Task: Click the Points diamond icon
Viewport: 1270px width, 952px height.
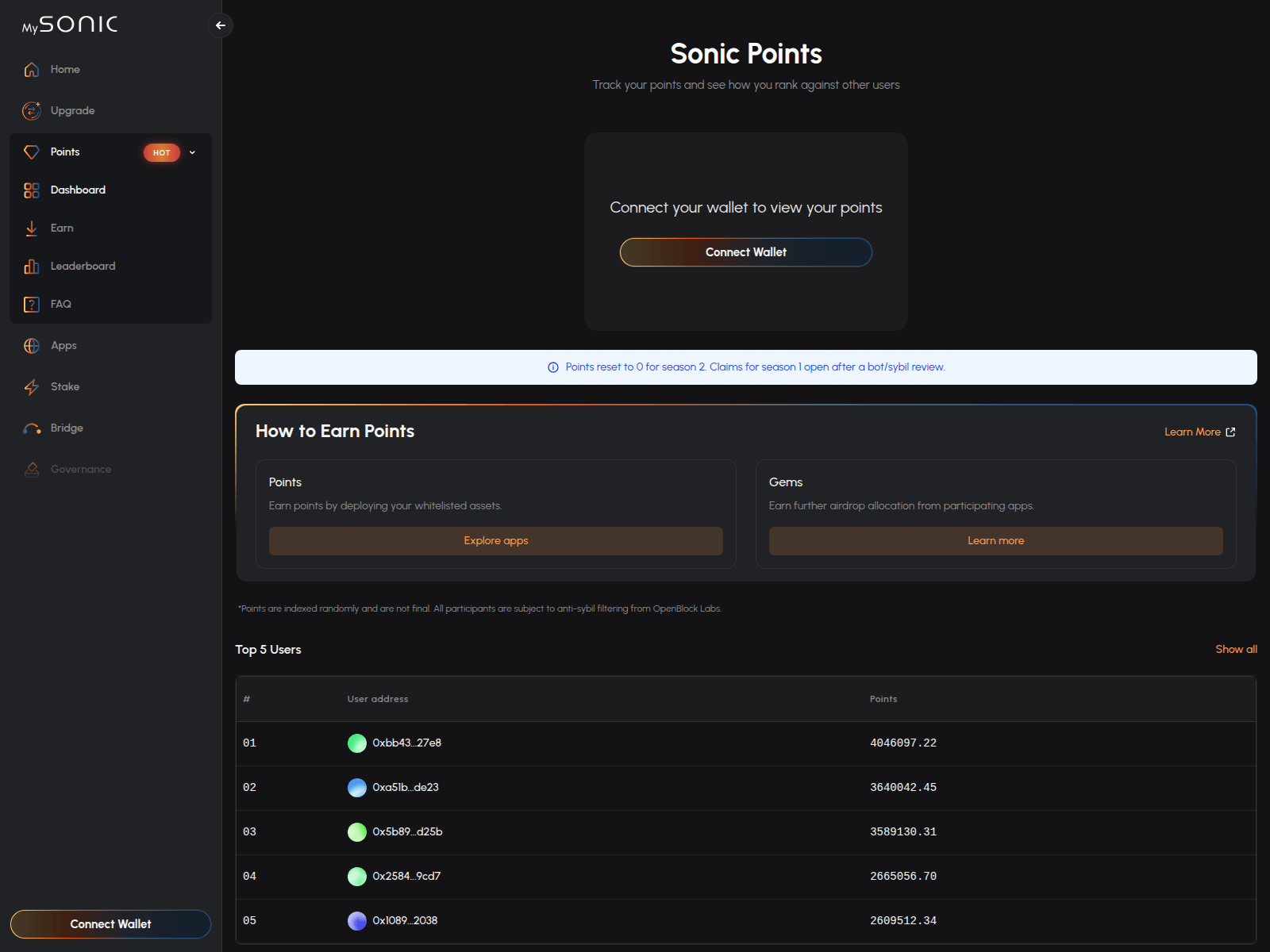Action: pyautogui.click(x=32, y=152)
